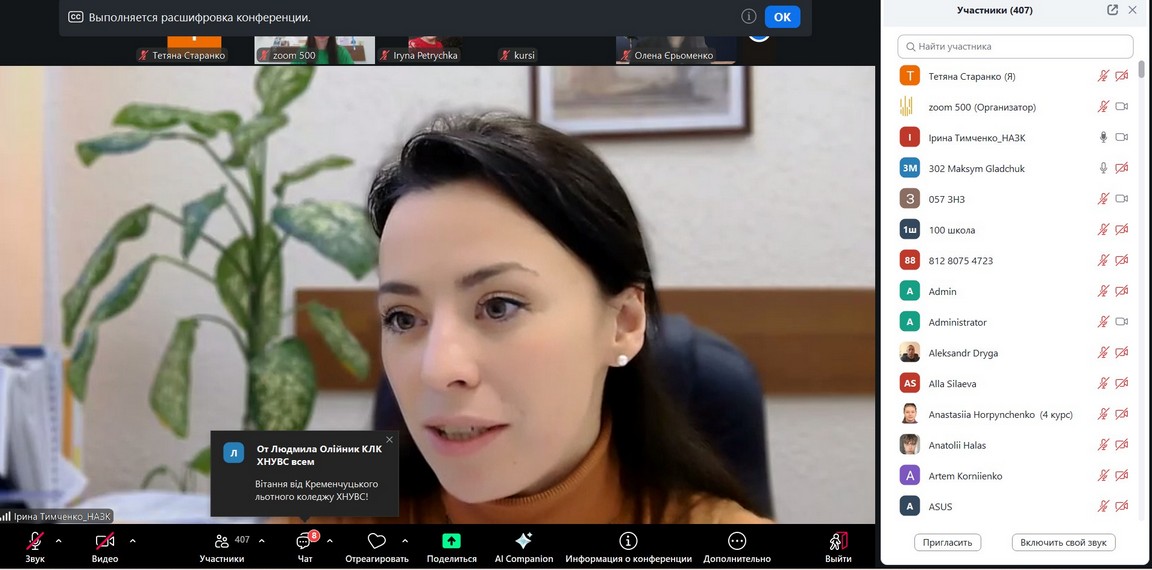Toggle the Звук microphone mute button
The width and height of the screenshot is (1152, 570).
point(35,541)
